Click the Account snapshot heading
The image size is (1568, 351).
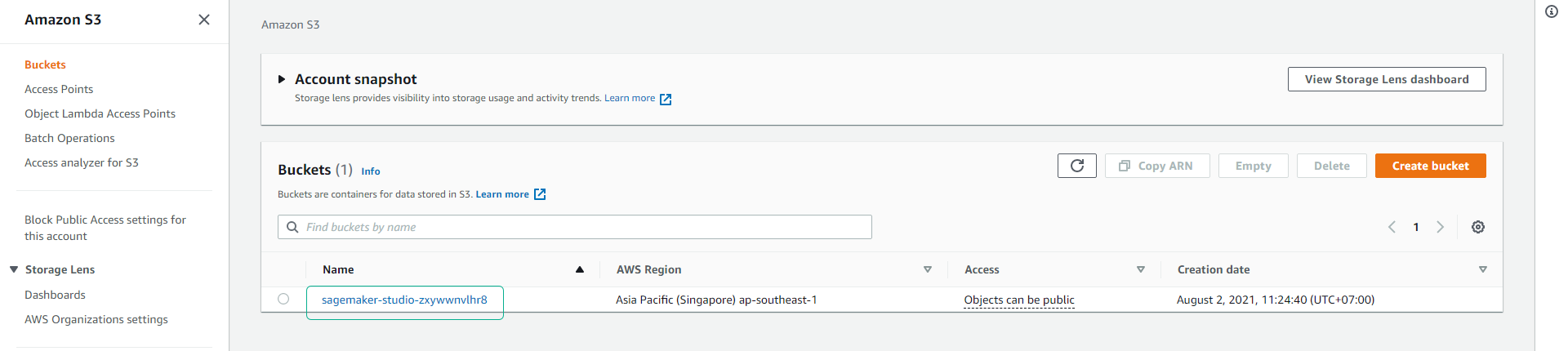click(x=356, y=79)
